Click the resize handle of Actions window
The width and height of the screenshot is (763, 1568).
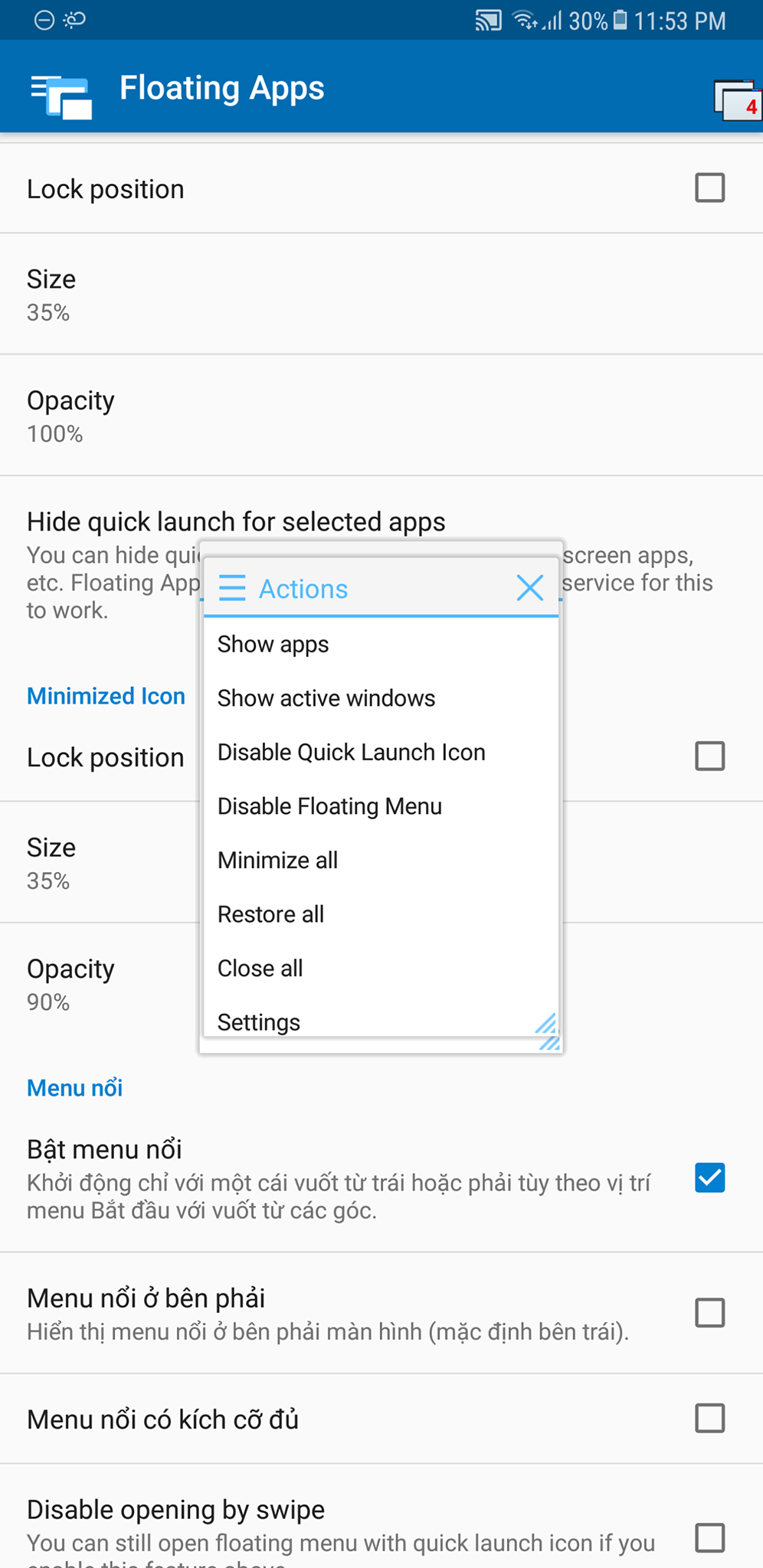click(549, 1033)
